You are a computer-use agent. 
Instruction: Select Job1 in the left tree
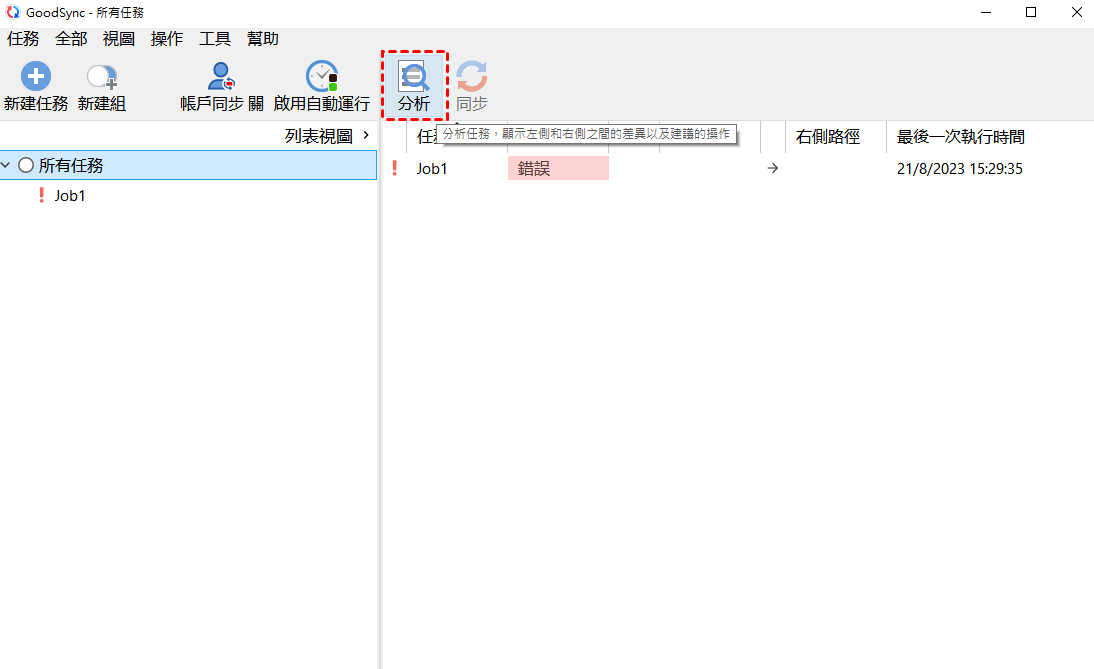[70, 196]
